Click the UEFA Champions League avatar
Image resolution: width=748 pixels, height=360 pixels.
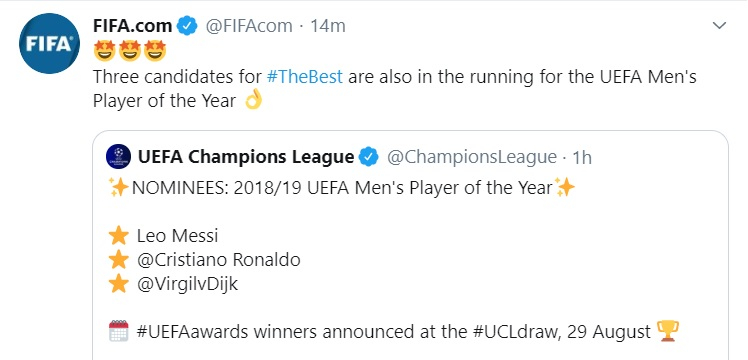tap(118, 156)
